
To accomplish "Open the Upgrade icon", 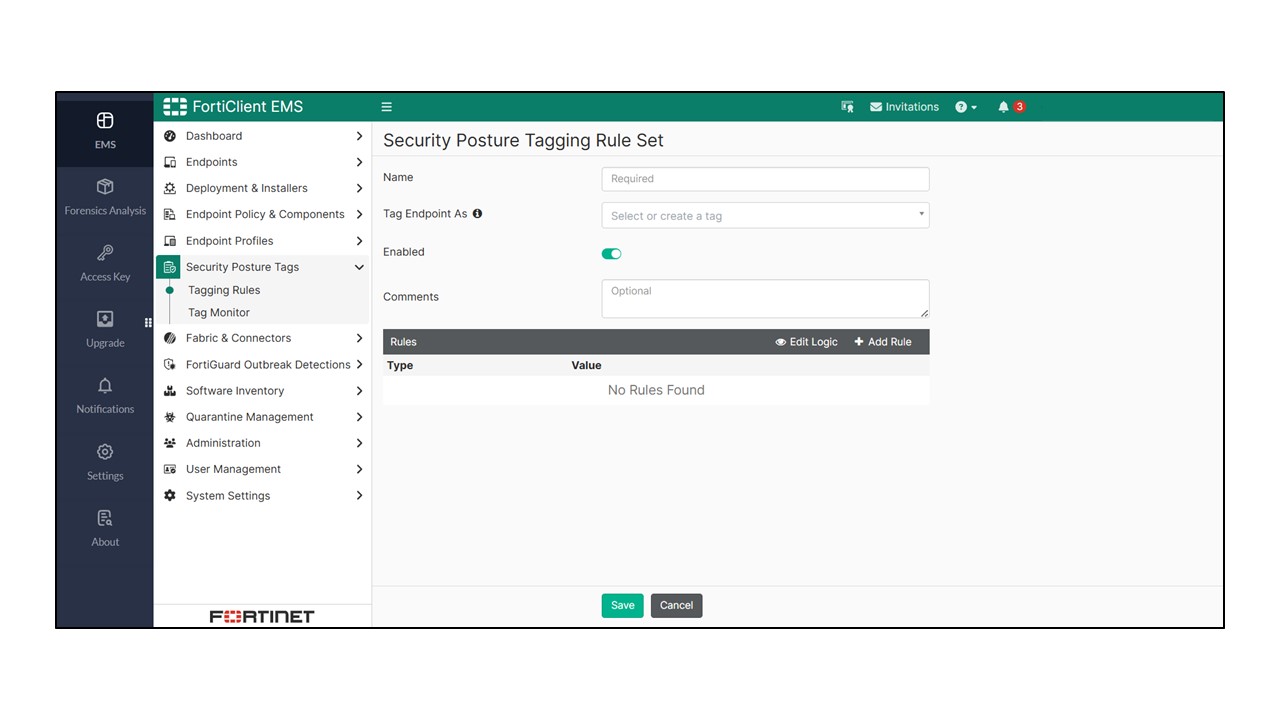I will pyautogui.click(x=105, y=319).
